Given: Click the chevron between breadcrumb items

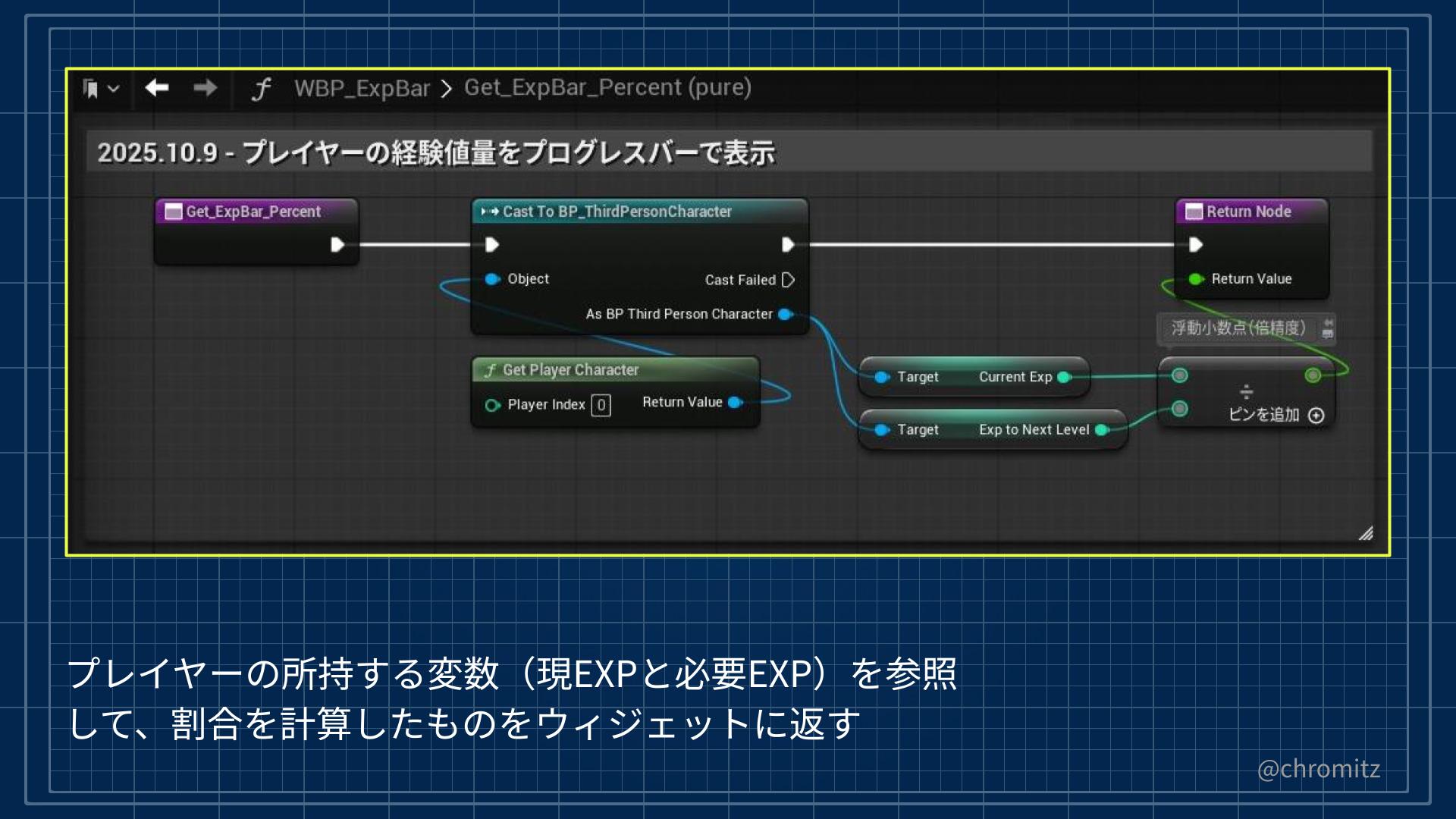Looking at the screenshot, I should click(447, 89).
